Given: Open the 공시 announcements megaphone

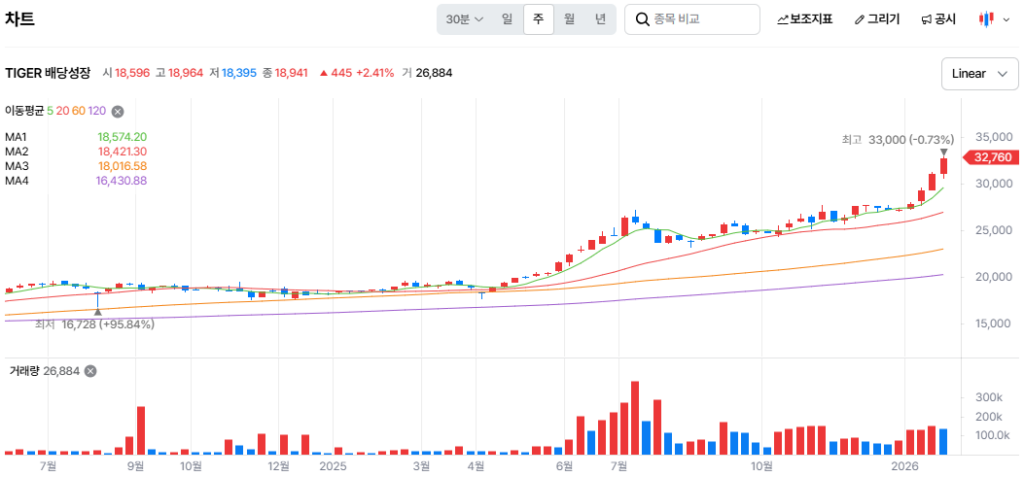Looking at the screenshot, I should 938,19.
